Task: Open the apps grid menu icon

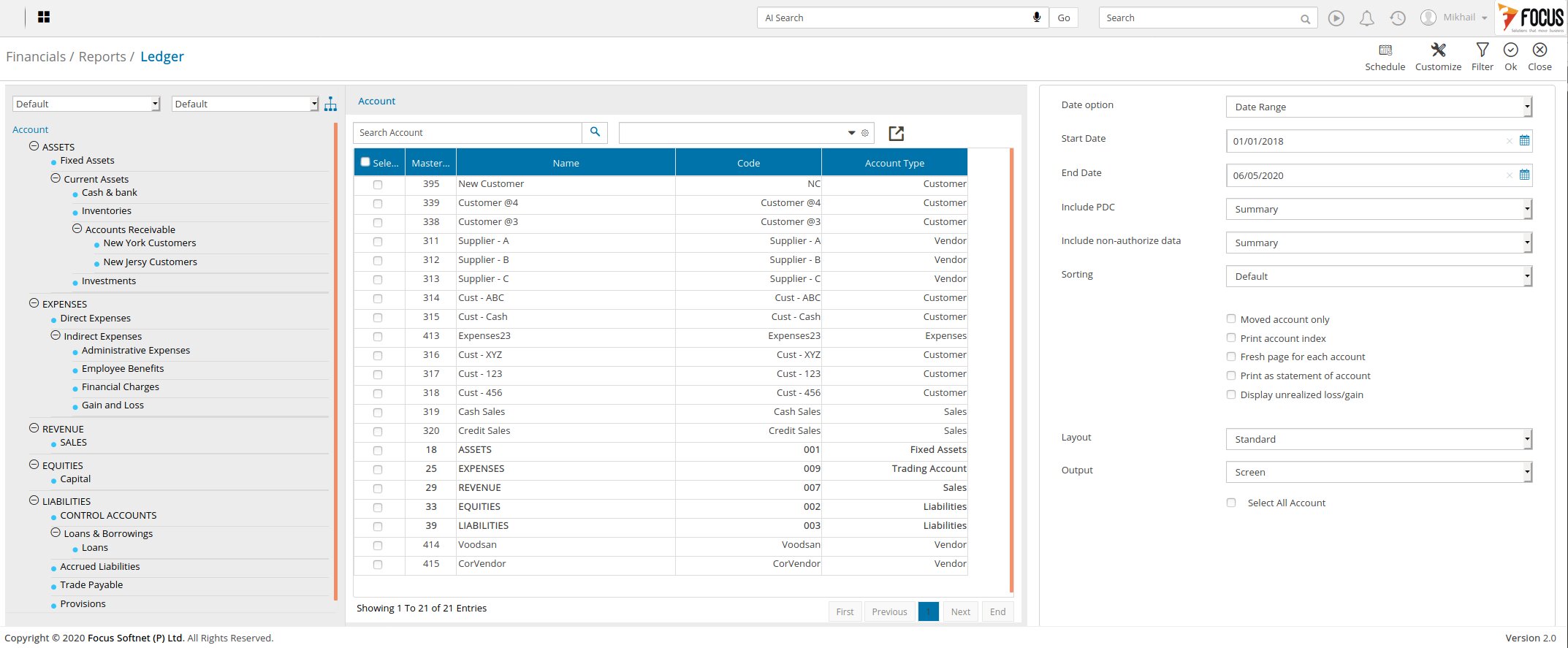Action: point(44,18)
